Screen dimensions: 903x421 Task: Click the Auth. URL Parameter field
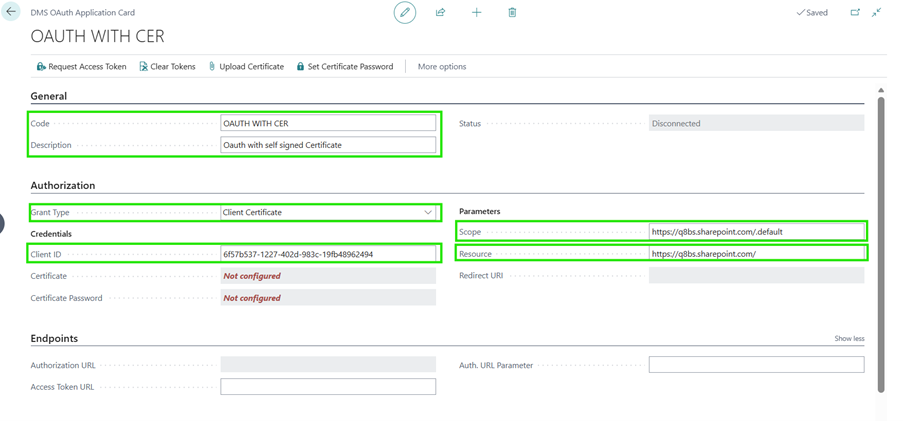[756, 365]
